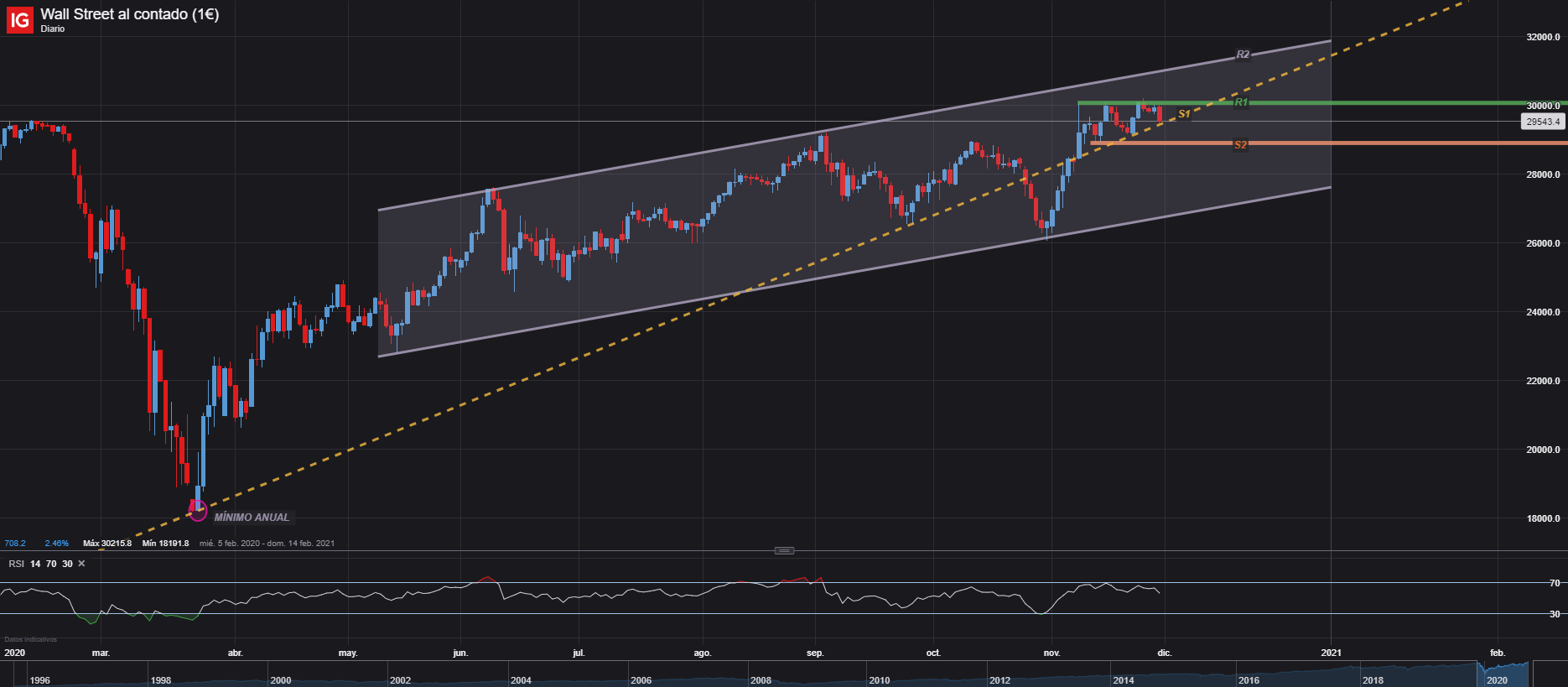The width and height of the screenshot is (1568, 687).
Task: Click 'mar.' on the time axis
Action: [101, 653]
